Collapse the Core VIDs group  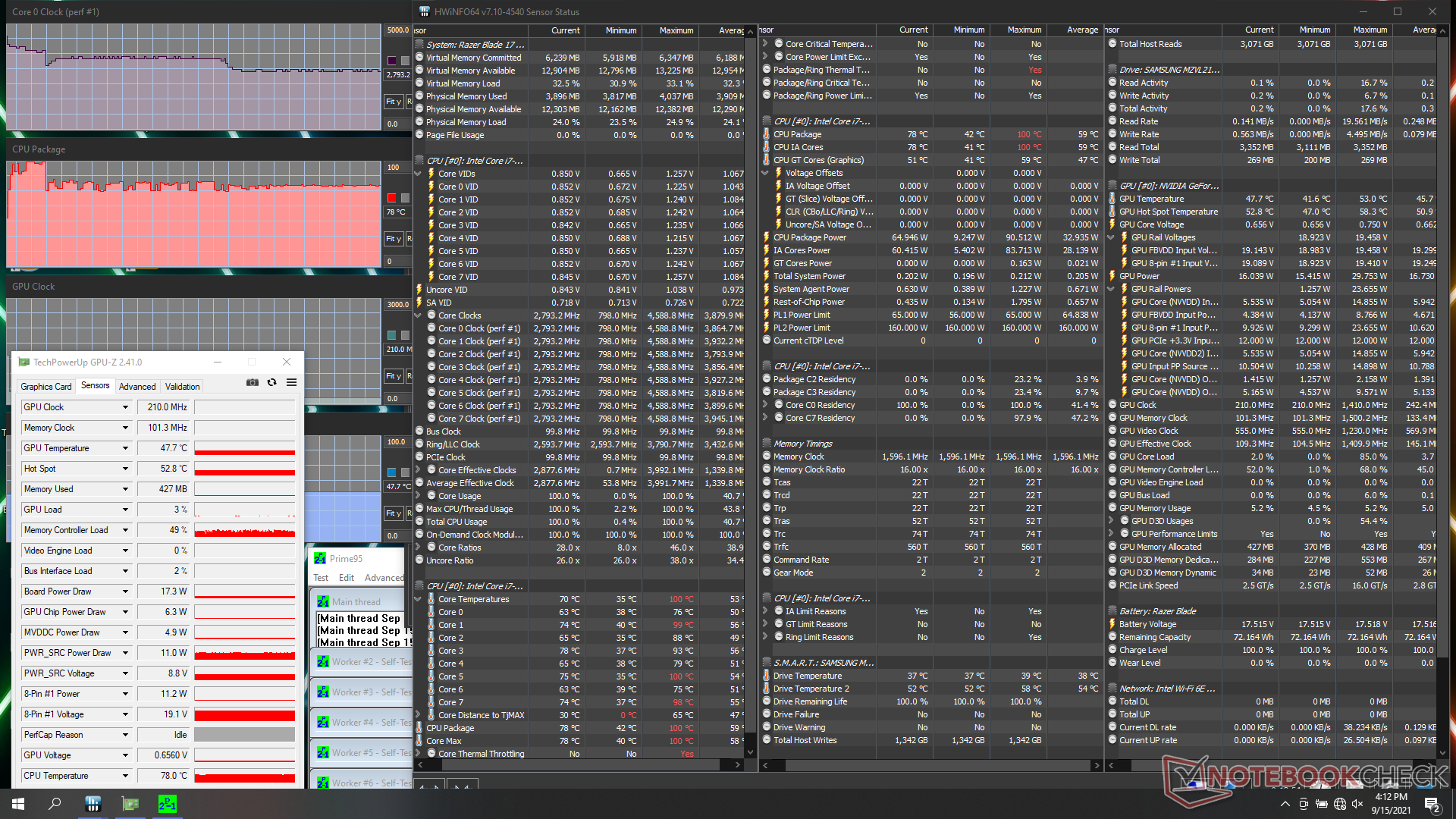(x=418, y=174)
